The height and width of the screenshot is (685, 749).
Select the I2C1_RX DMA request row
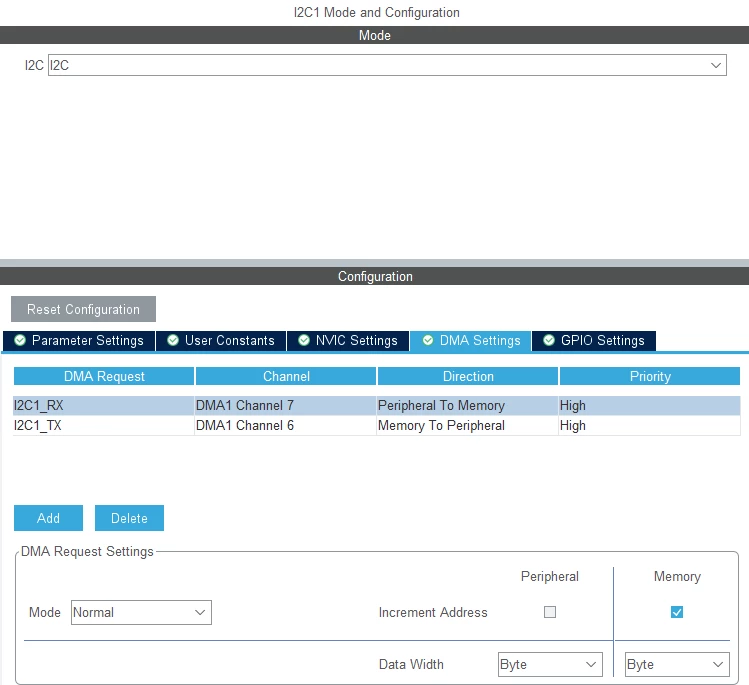pos(377,405)
